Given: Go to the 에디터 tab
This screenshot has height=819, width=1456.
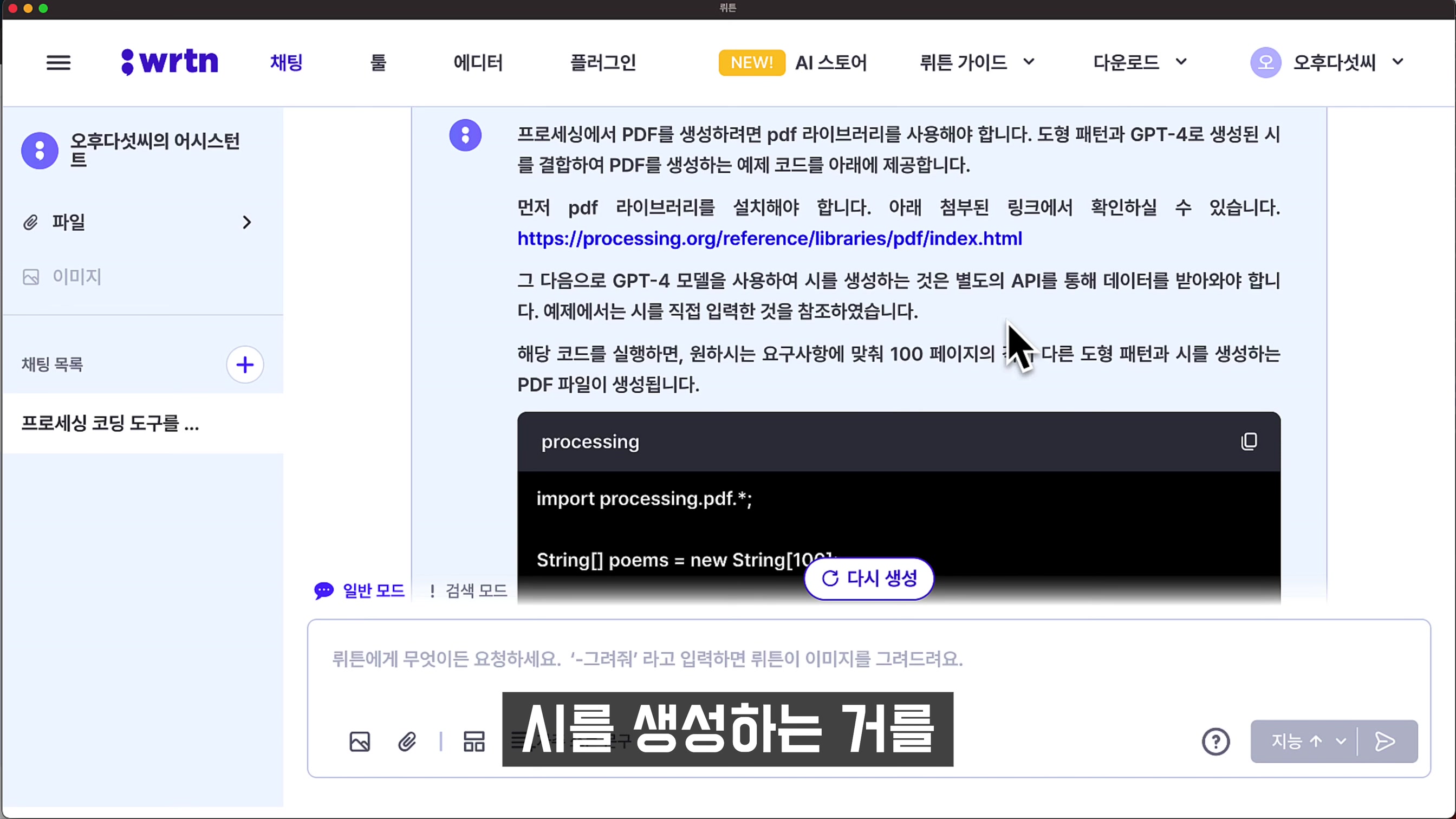Looking at the screenshot, I should [478, 62].
